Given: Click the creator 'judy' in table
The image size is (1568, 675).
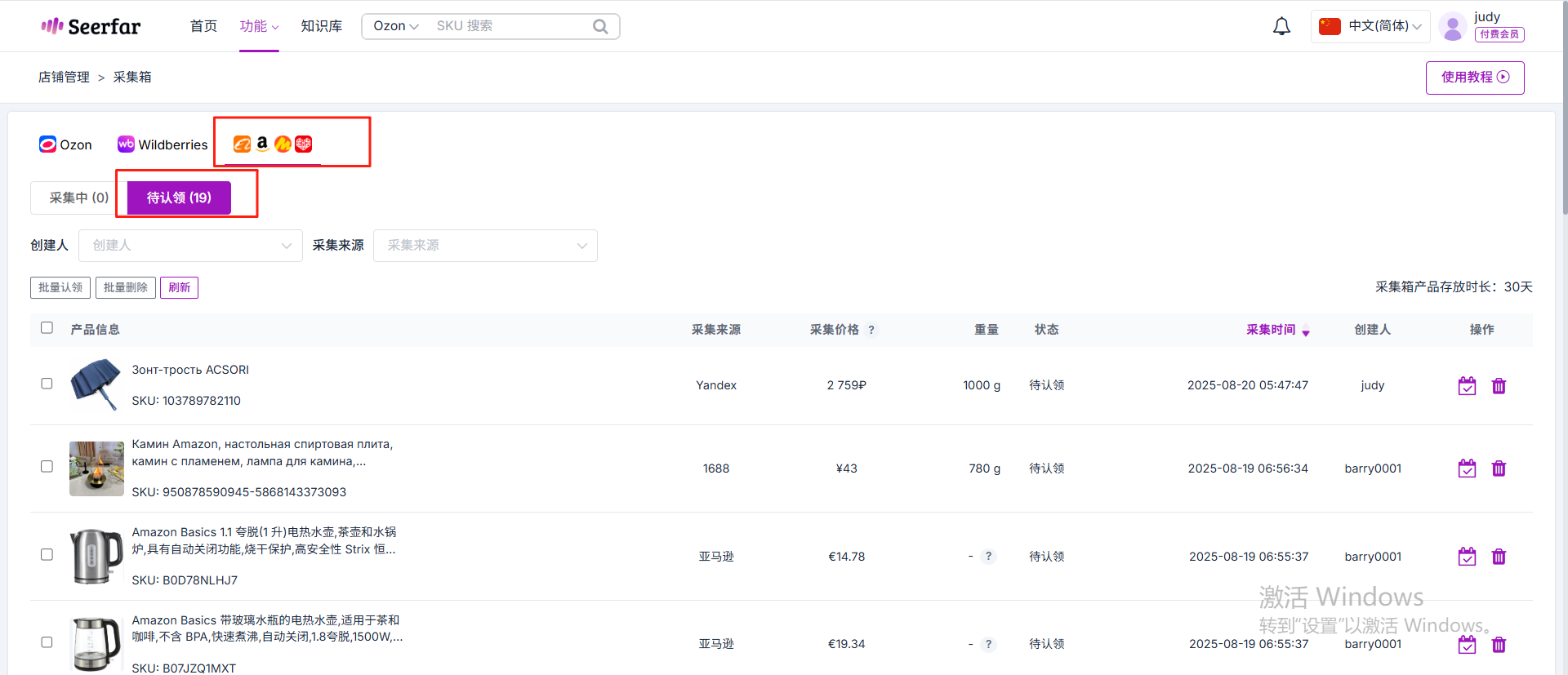Looking at the screenshot, I should point(1373,385).
